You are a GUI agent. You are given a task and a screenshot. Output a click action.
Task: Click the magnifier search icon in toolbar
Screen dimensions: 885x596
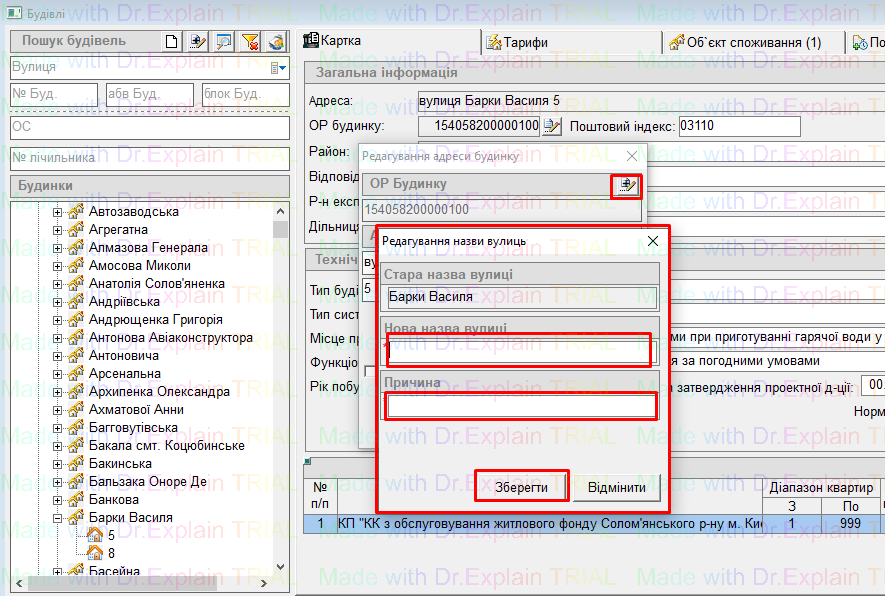coord(224,41)
